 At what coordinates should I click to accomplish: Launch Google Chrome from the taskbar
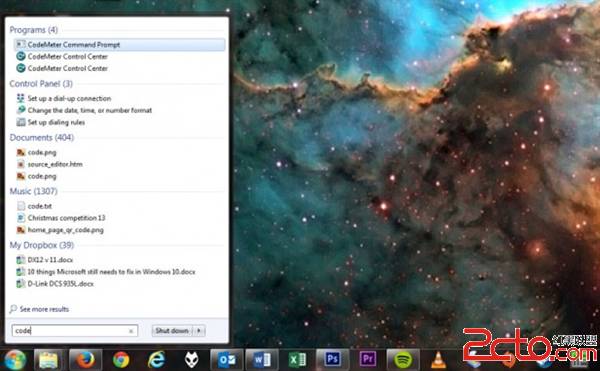click(121, 360)
